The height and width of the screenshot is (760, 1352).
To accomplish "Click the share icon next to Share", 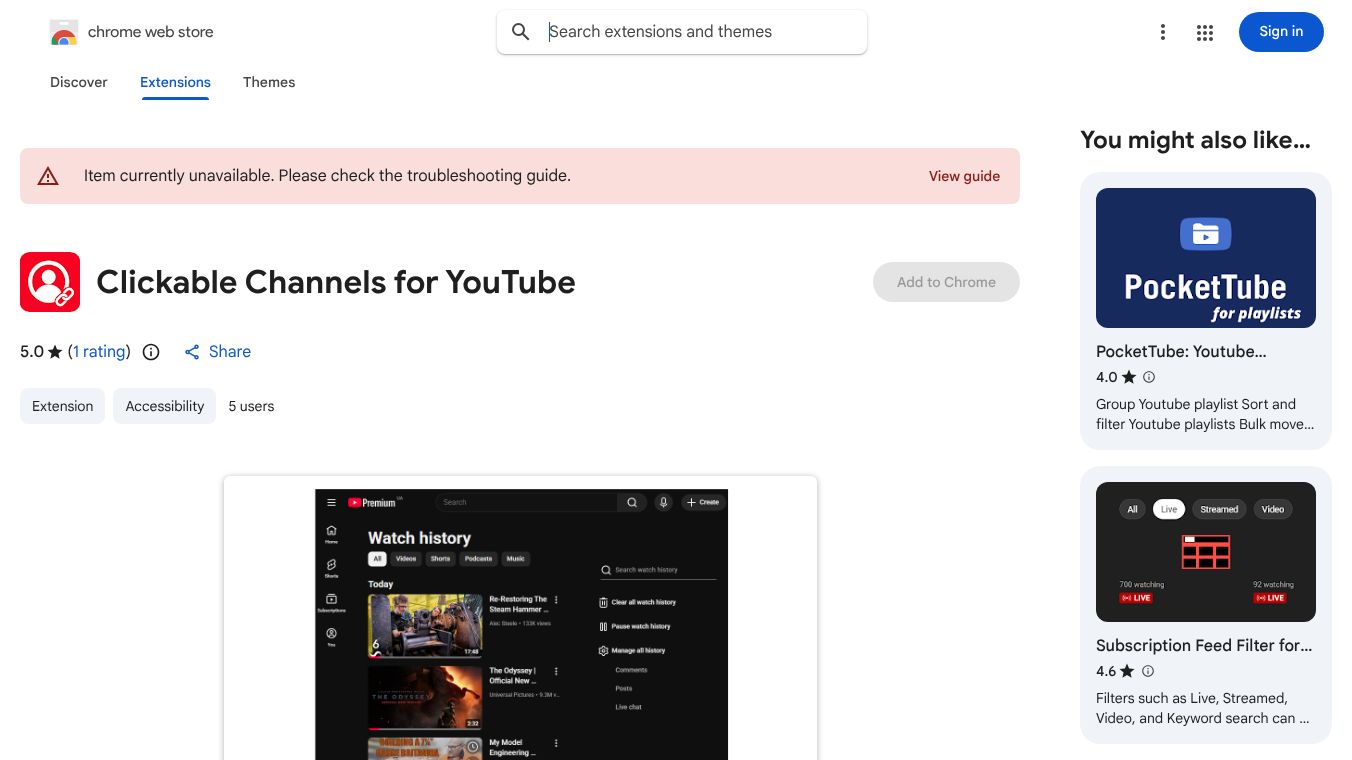I will coord(192,352).
